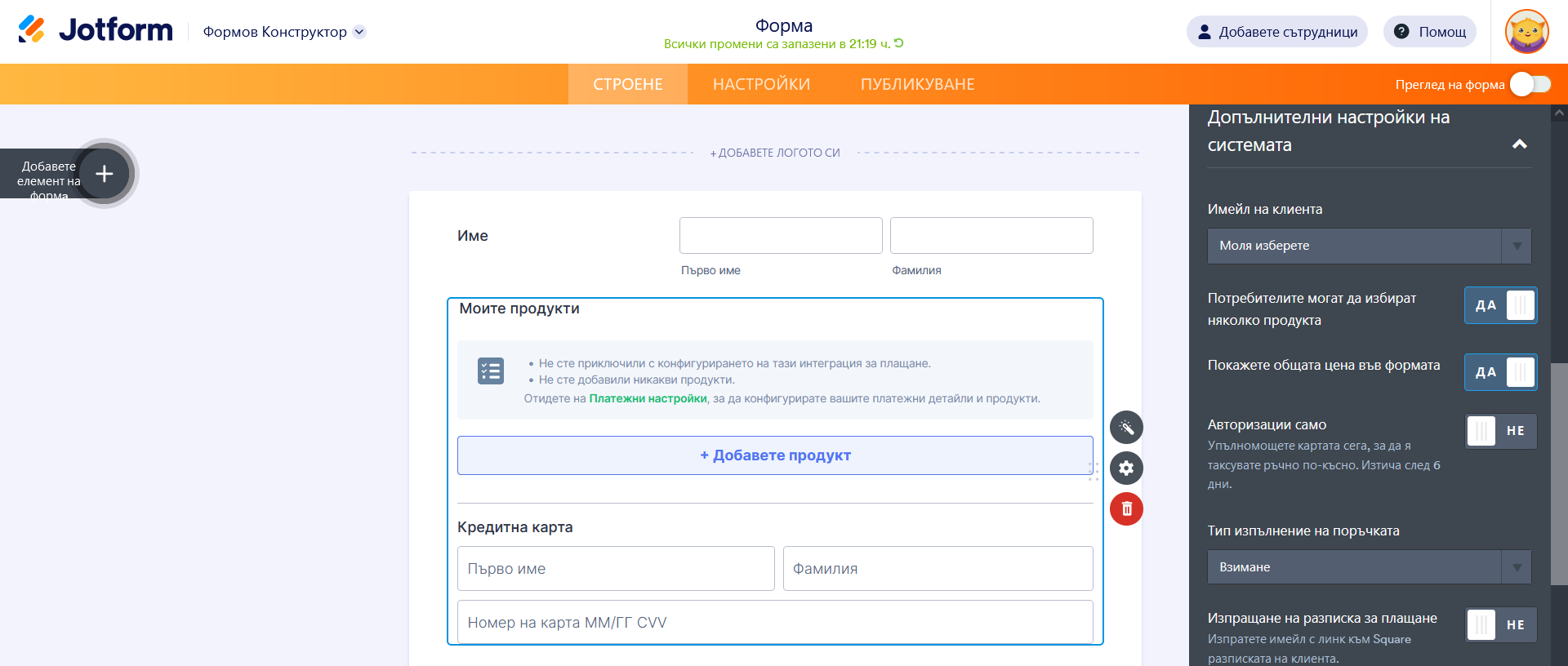This screenshot has width=1568, height=666.
Task: Toggle the form preview switch
Action: (1530, 84)
